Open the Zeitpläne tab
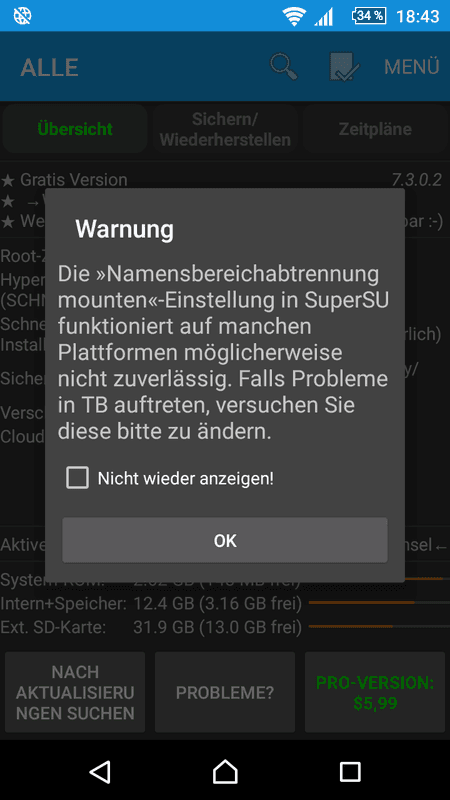Screen dimensions: 450x800 [375, 129]
